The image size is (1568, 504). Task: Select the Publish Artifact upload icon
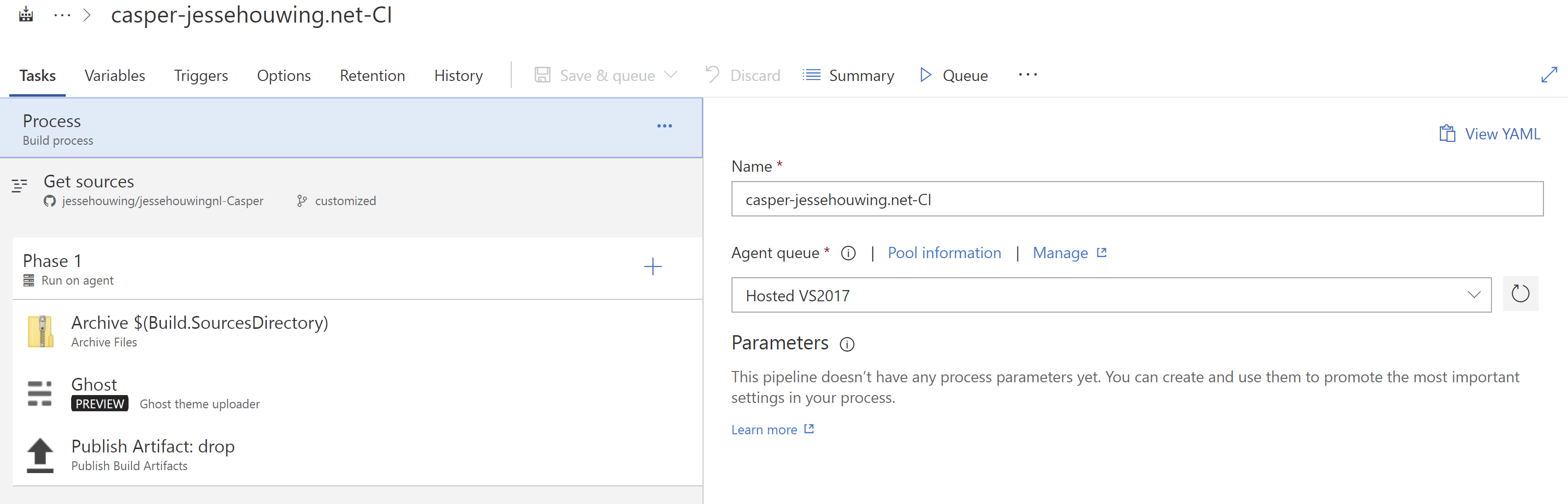(40, 455)
